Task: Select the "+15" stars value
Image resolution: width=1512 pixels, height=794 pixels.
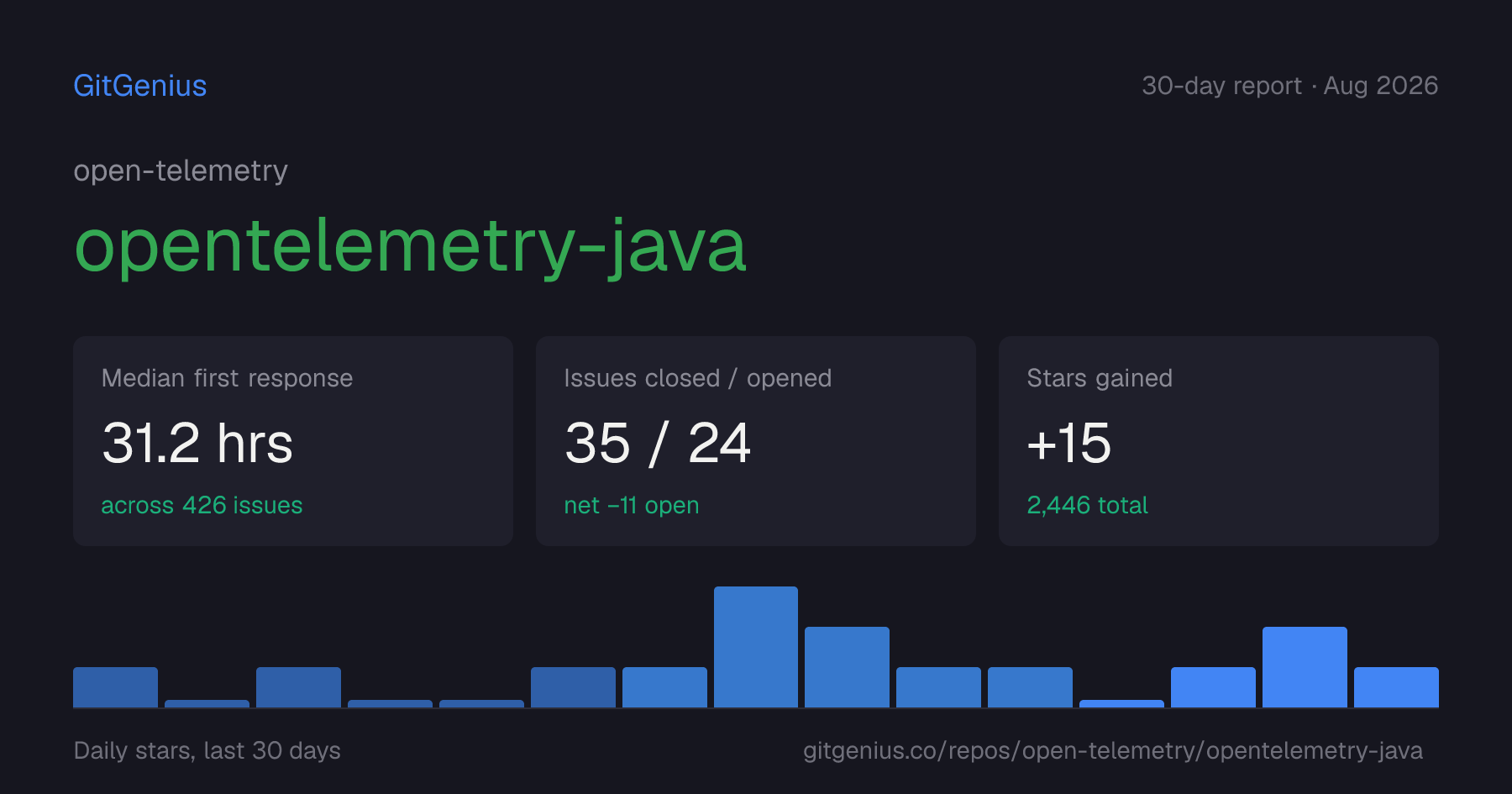Action: pos(1068,443)
